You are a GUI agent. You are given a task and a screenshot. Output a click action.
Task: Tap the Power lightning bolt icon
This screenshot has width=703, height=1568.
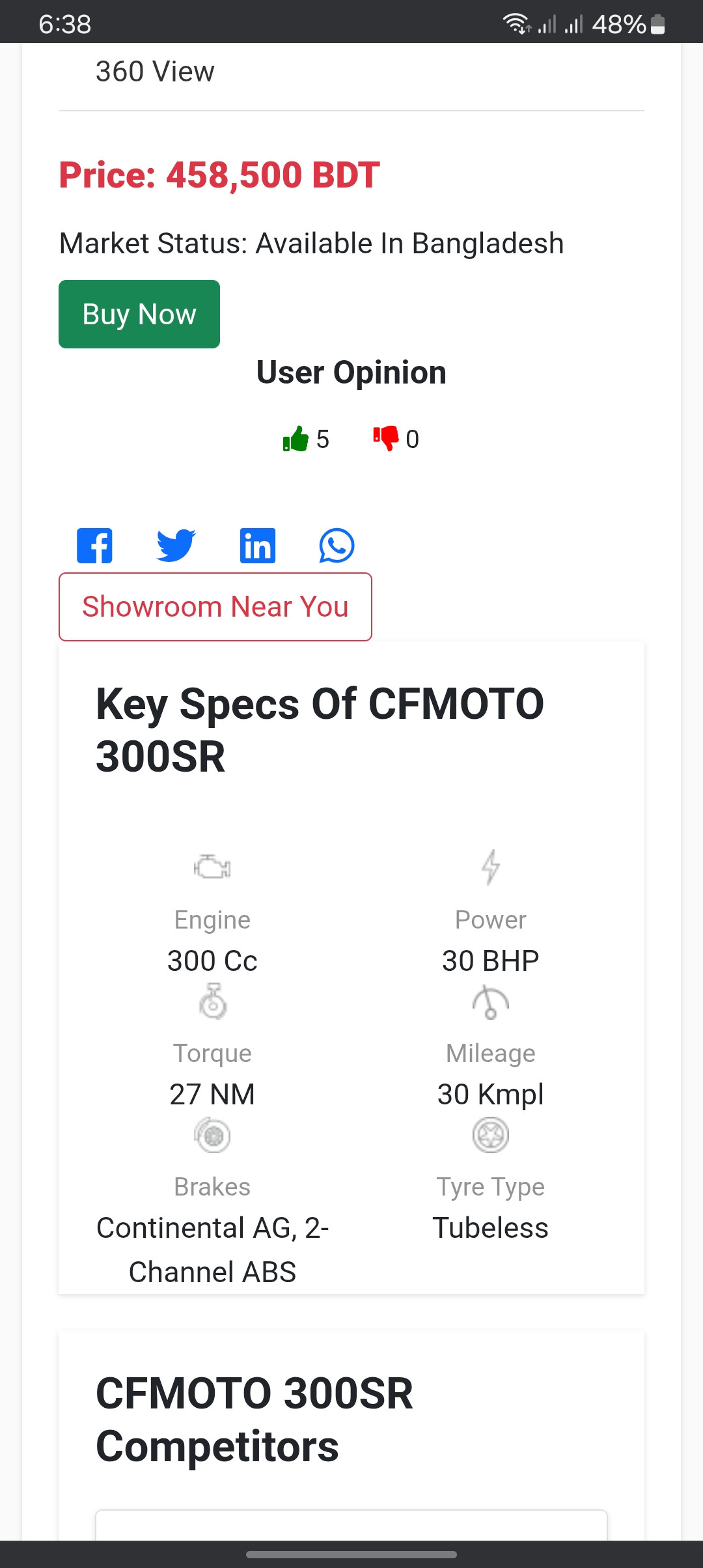491,867
